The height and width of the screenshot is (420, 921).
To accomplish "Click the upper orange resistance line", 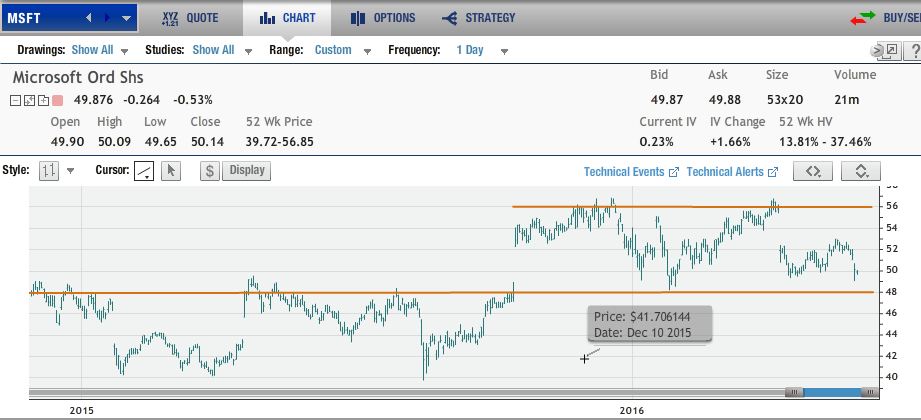I will (693, 207).
